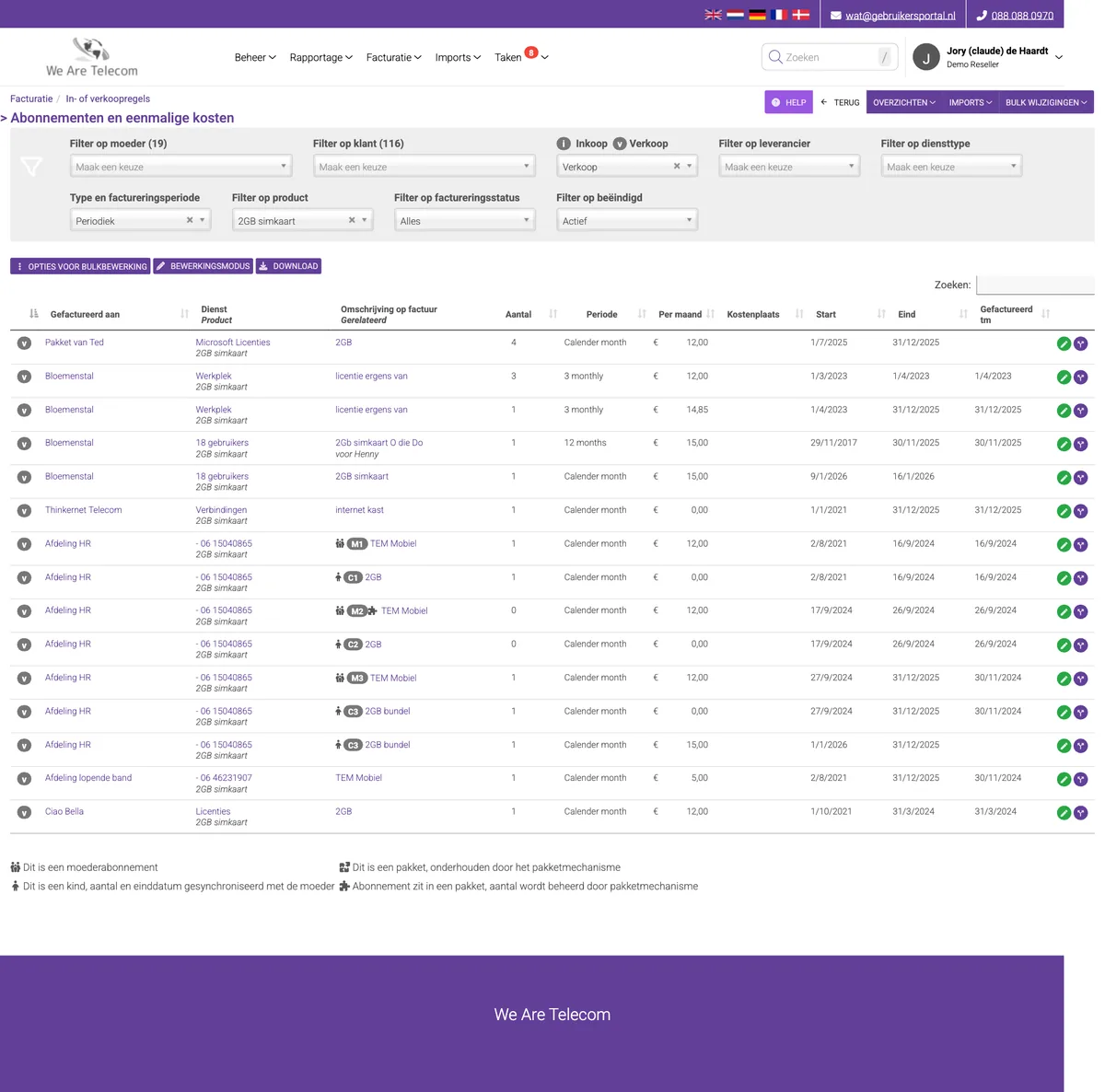Click the Inkoop info icon

(564, 144)
